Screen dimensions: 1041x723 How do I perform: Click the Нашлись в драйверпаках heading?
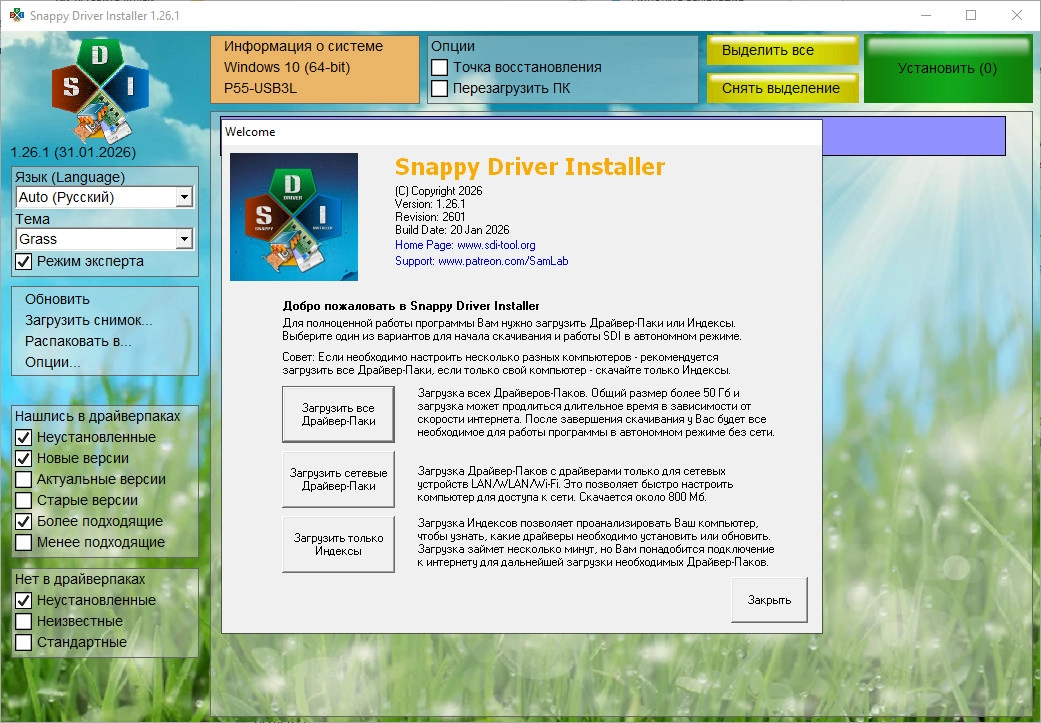pos(98,416)
